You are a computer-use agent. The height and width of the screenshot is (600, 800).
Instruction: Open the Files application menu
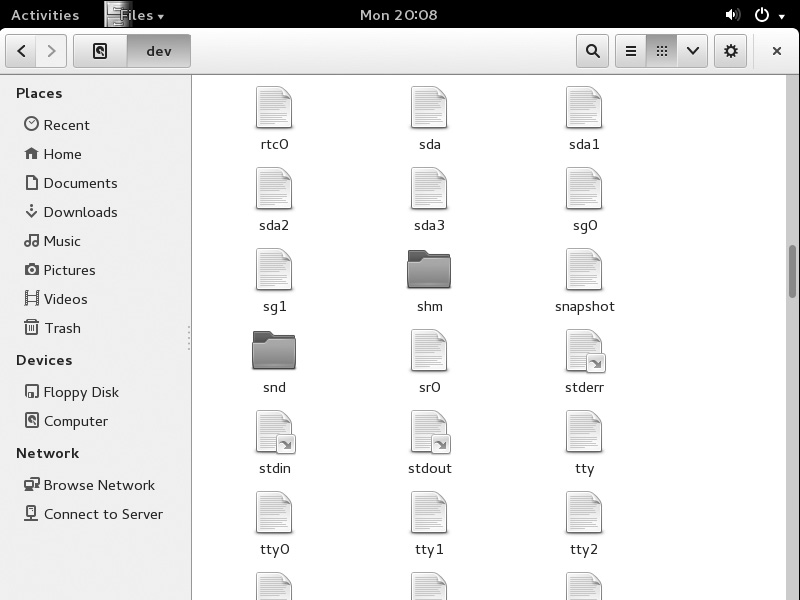(x=134, y=15)
